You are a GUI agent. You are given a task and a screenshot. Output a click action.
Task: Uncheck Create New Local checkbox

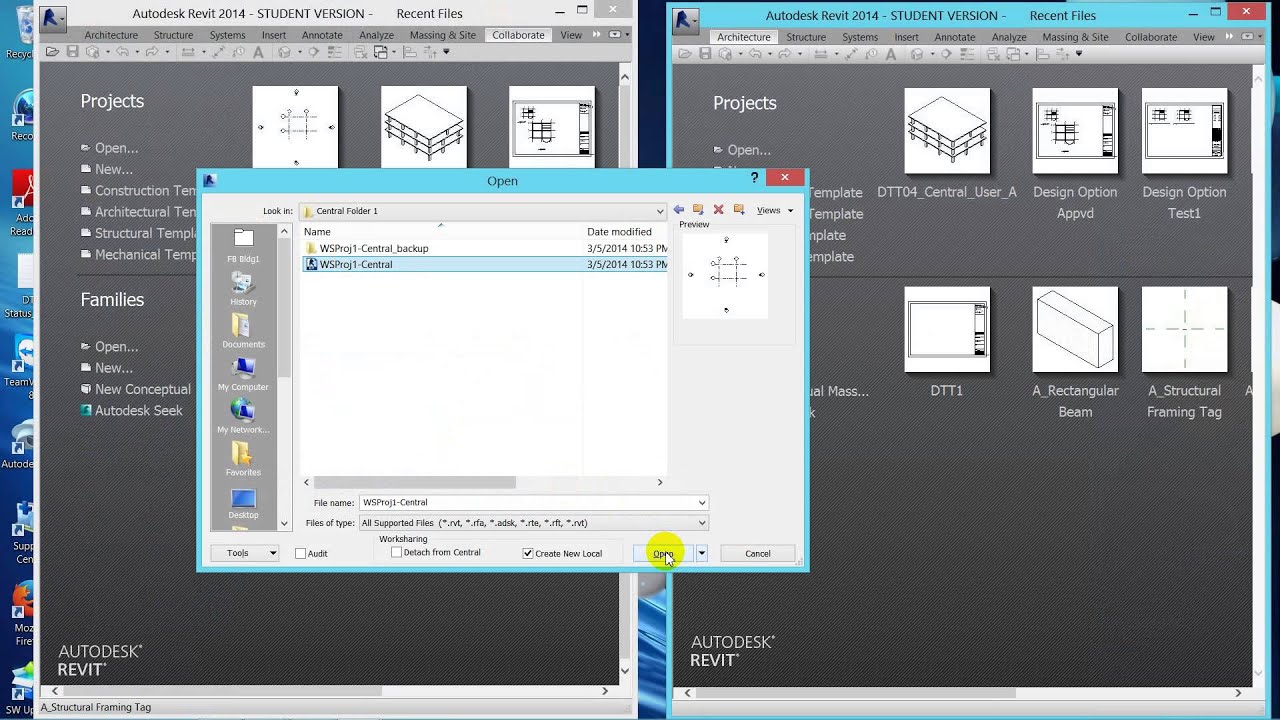[x=528, y=553]
